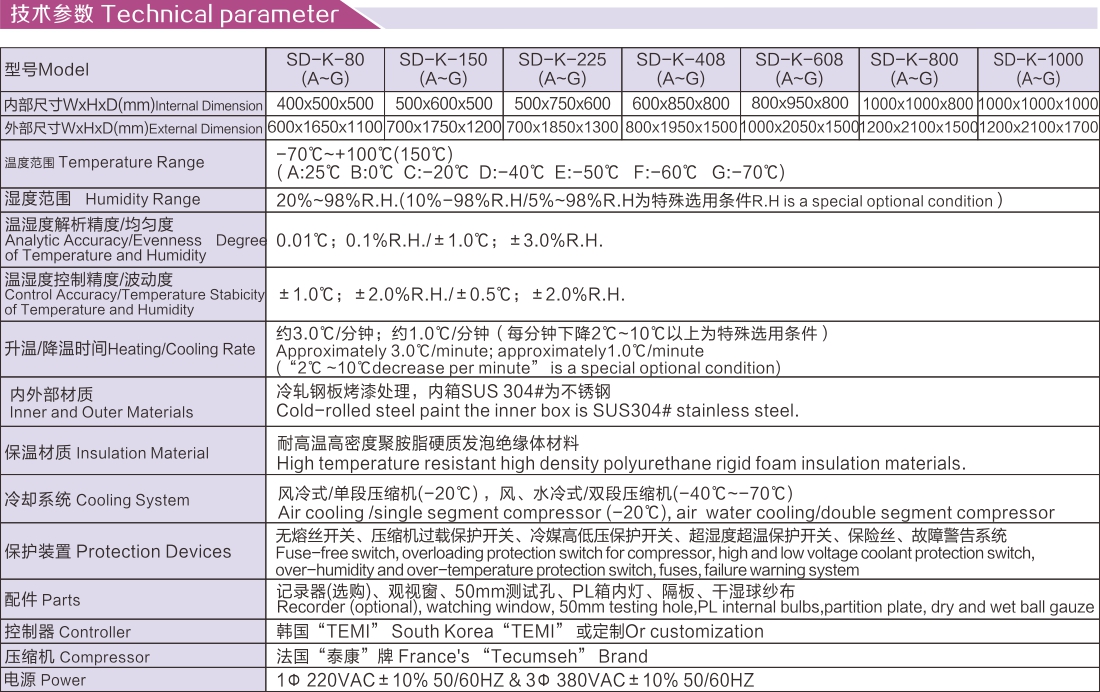The image size is (1100, 692).
Task: Select the SD-K-225 model column header
Action: 562,69
